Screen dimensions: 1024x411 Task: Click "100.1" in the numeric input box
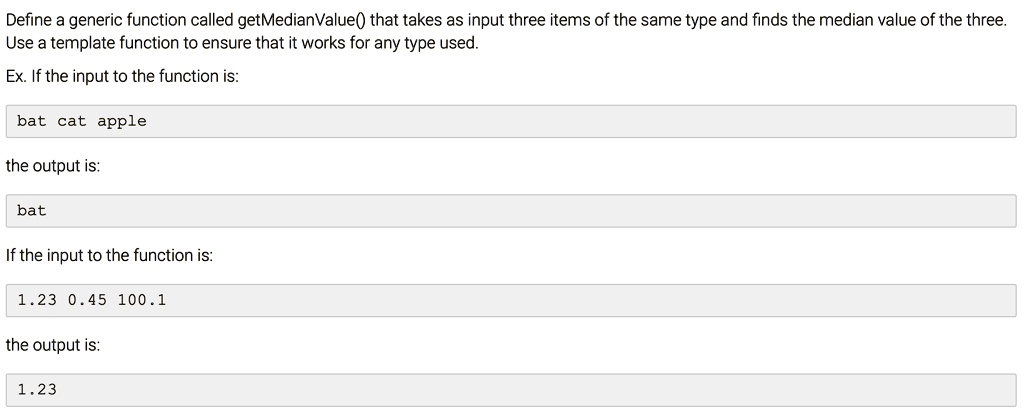(x=141, y=300)
